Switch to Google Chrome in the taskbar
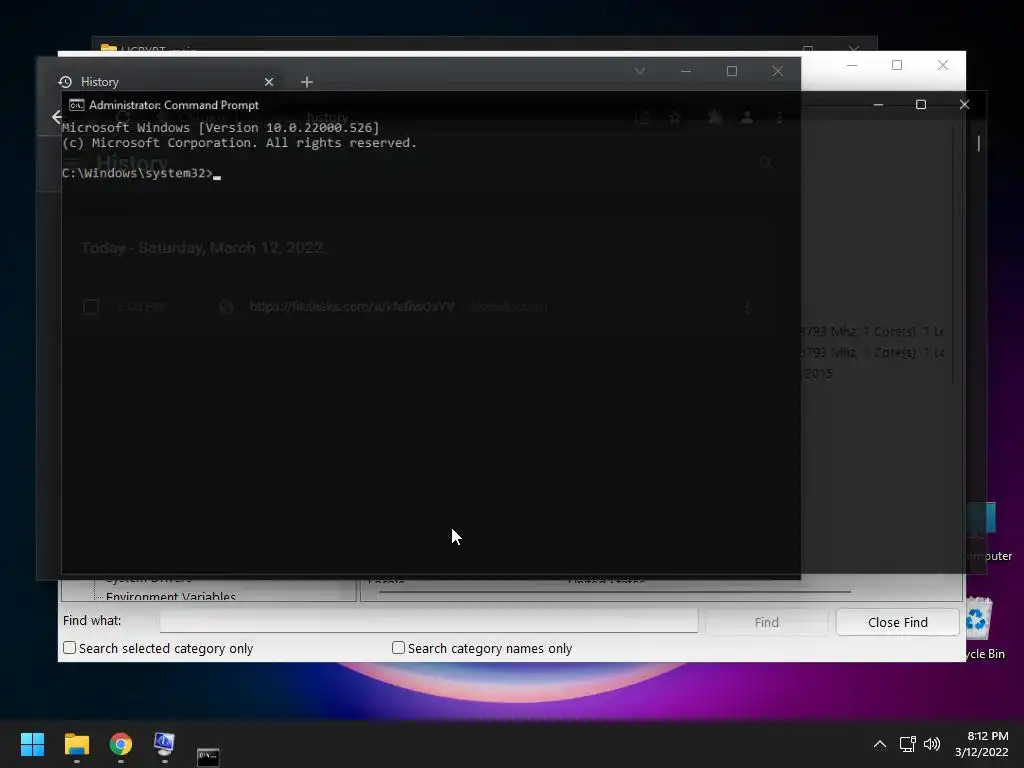The width and height of the screenshot is (1024, 768). pyautogui.click(x=121, y=744)
